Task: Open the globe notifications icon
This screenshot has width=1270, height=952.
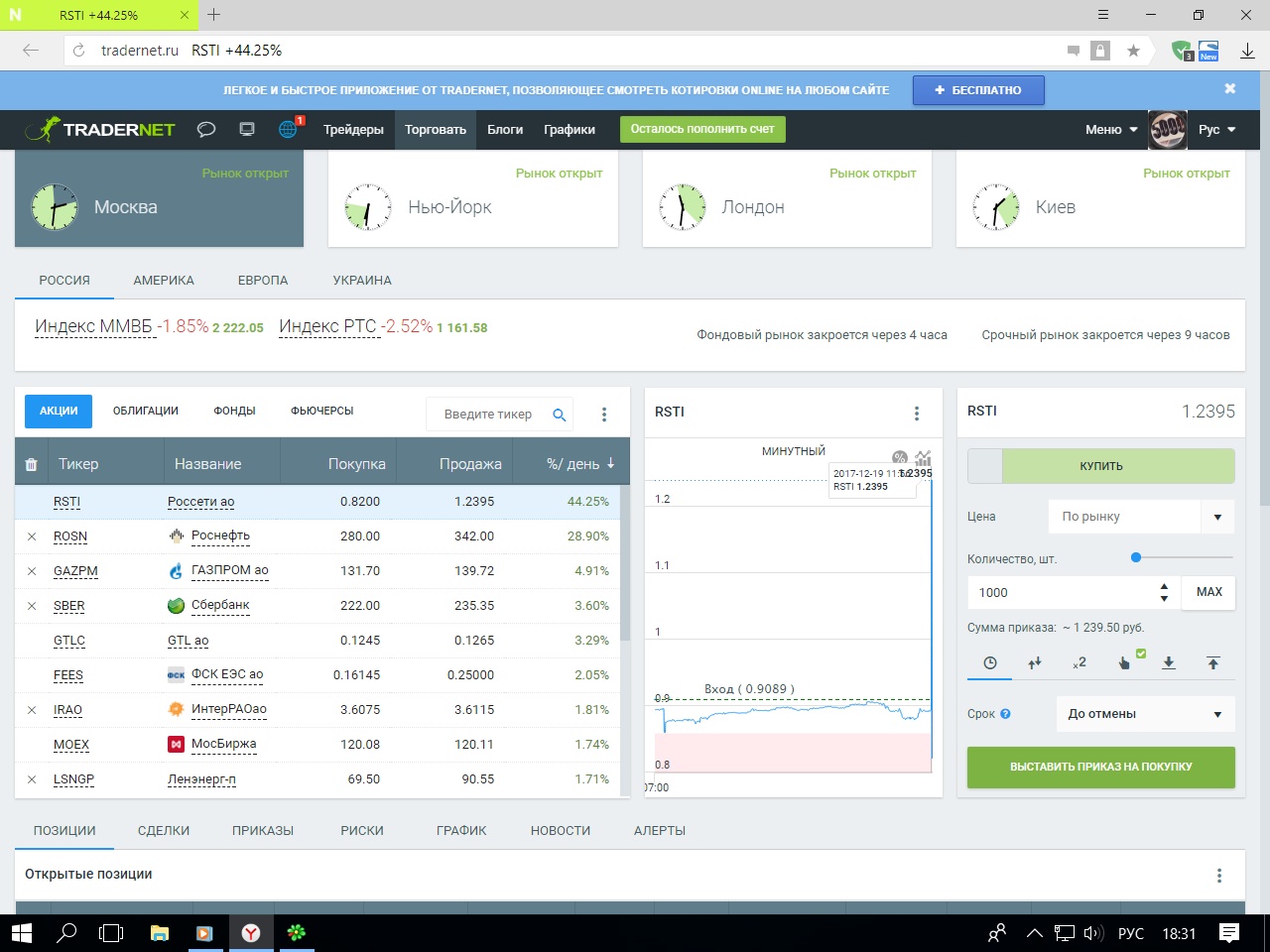Action: (288, 129)
